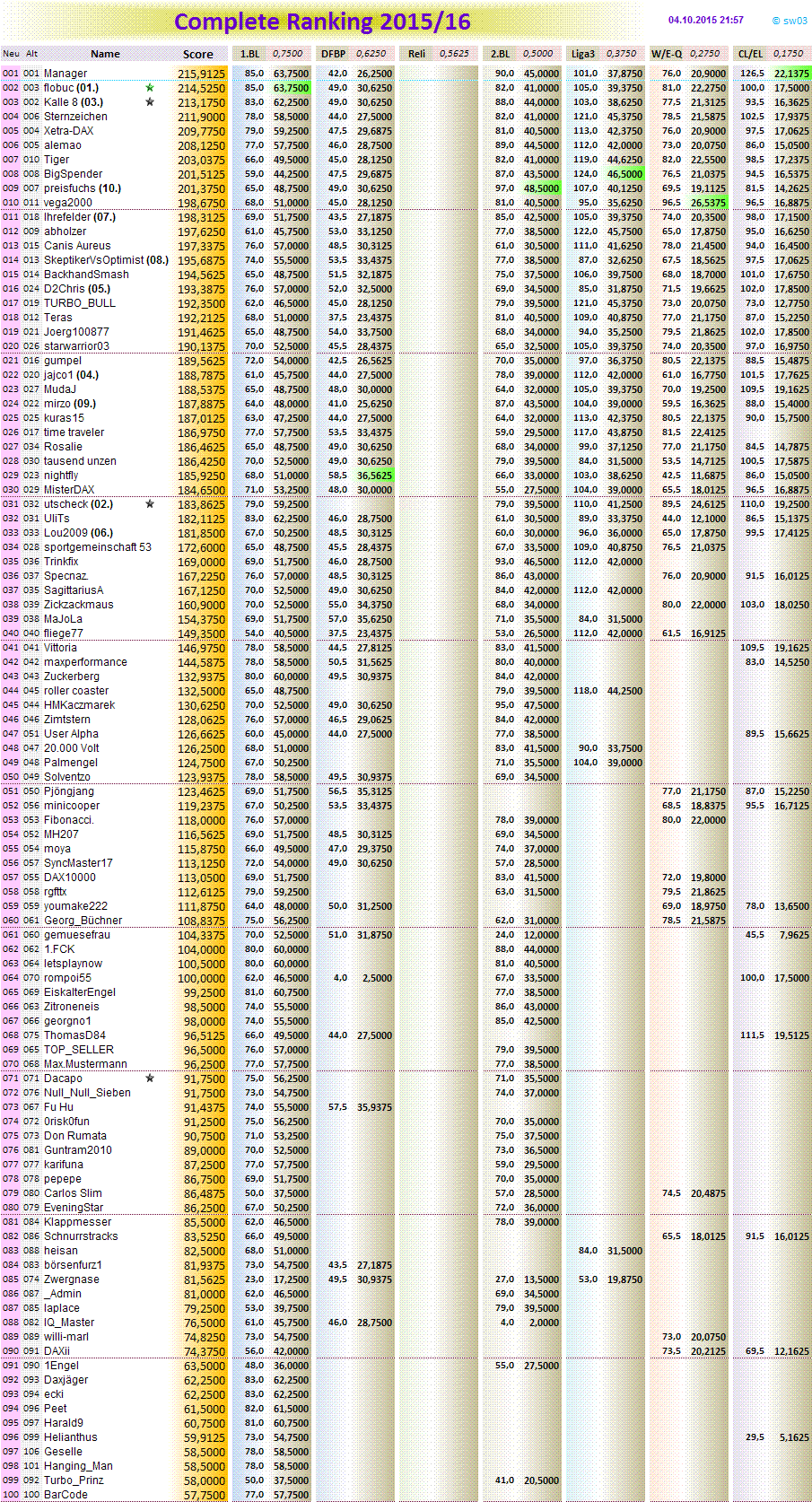Click the 'CL/EL' column header
The width and height of the screenshot is (812, 1502).
tap(750, 54)
